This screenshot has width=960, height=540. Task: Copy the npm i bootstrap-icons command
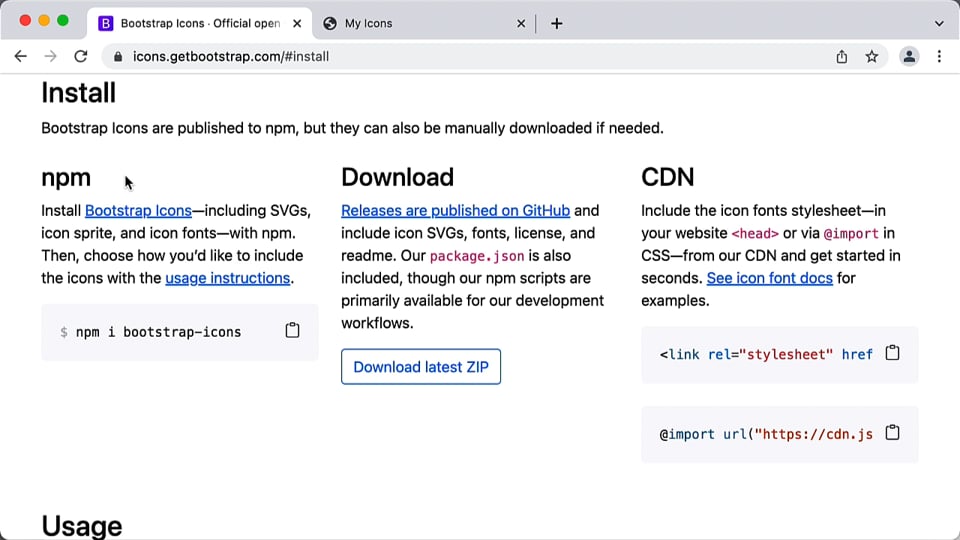tap(292, 331)
